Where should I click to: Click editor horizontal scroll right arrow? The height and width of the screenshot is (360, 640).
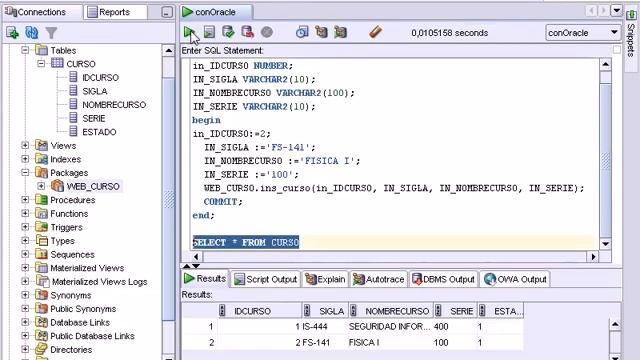coord(593,257)
